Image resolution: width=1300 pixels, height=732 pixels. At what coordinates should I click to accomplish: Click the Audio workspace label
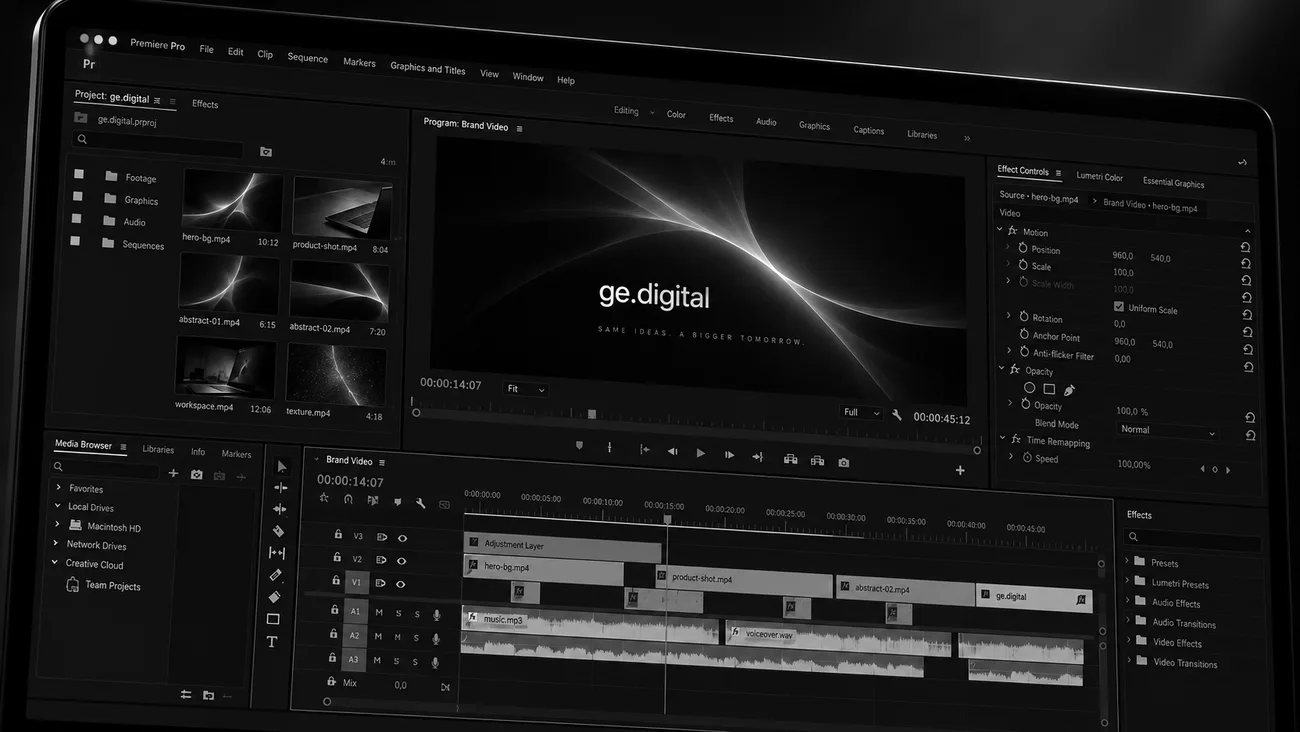[766, 122]
